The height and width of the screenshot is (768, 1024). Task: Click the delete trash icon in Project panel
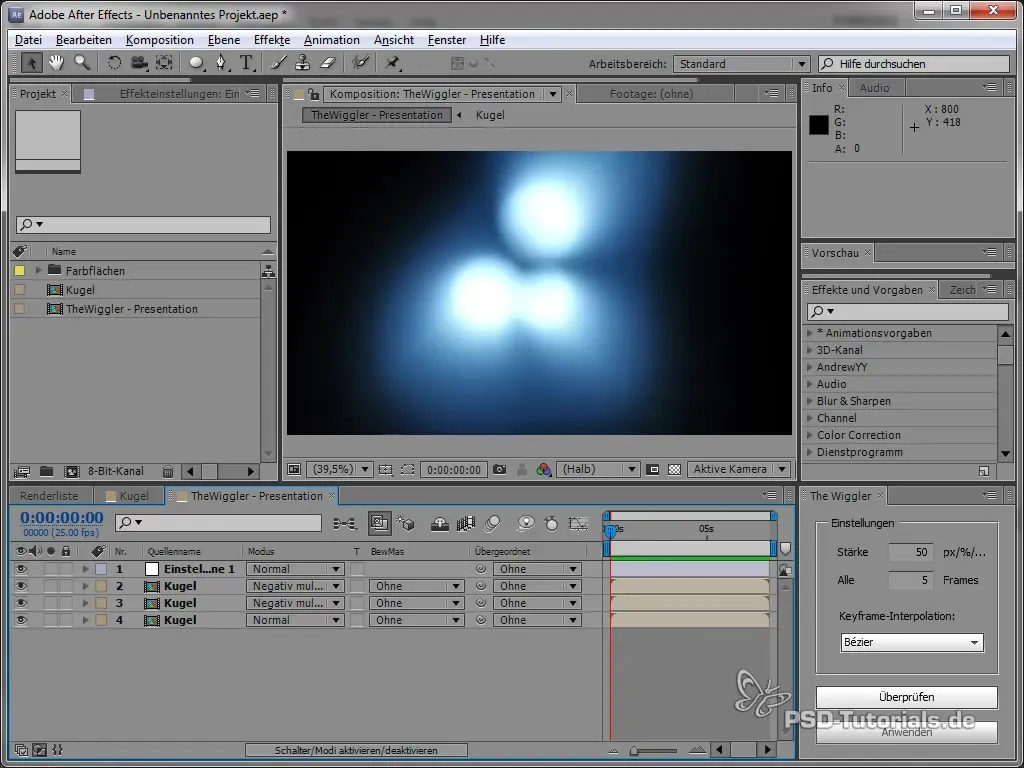(x=168, y=471)
